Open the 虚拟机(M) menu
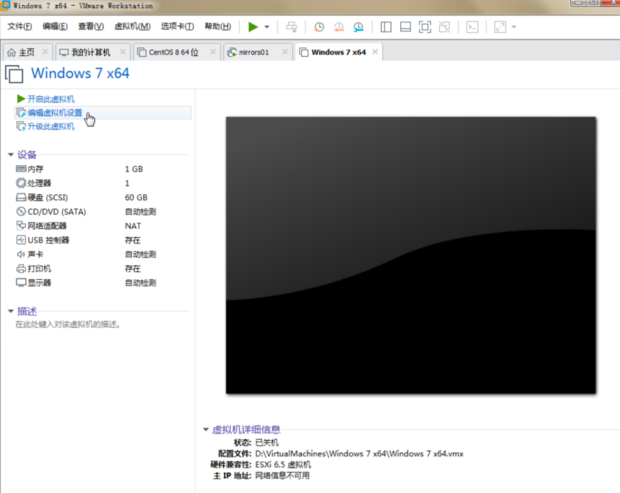Screen dimensions: 620x493 pyautogui.click(x=132, y=26)
